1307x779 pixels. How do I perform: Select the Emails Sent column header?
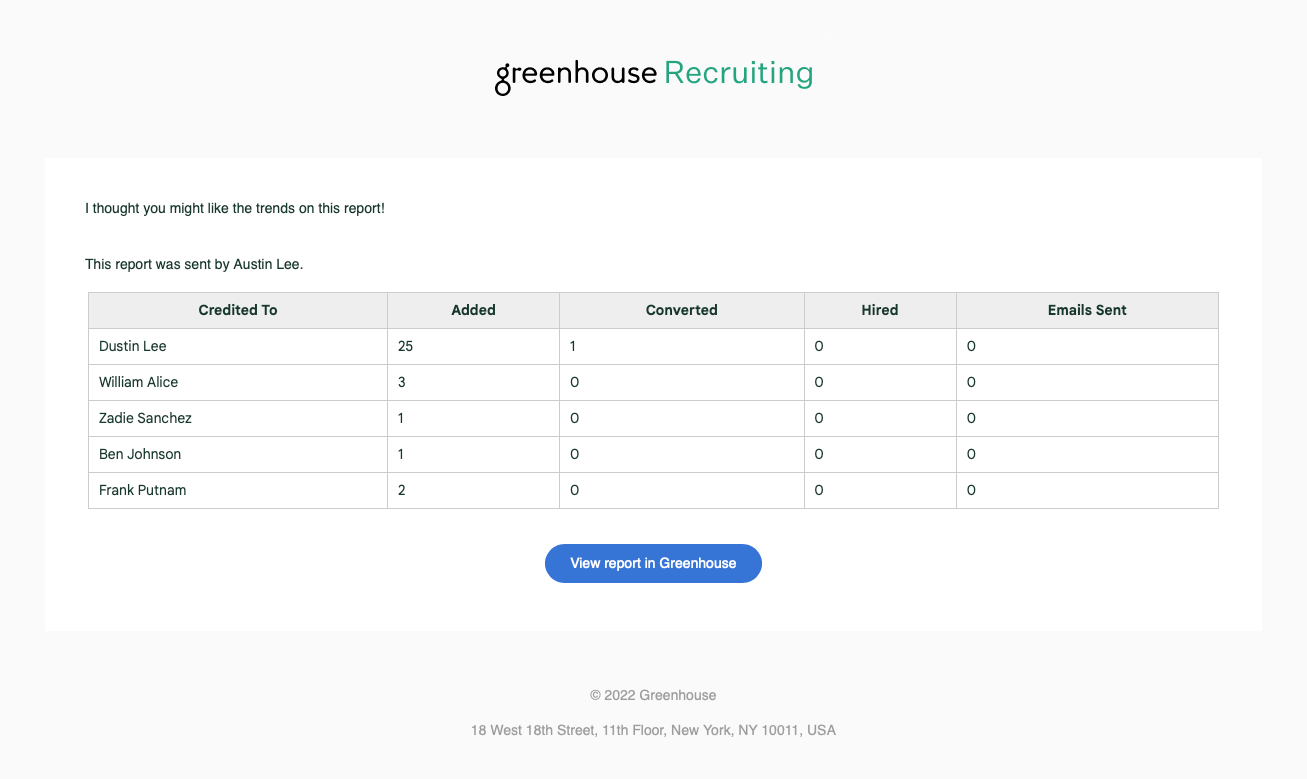click(1087, 310)
